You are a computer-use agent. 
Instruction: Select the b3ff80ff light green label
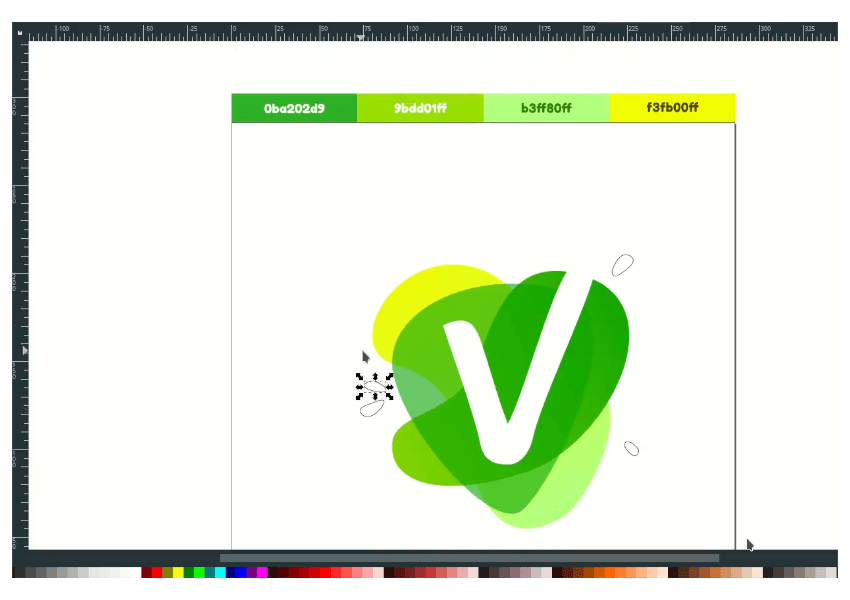click(546, 108)
